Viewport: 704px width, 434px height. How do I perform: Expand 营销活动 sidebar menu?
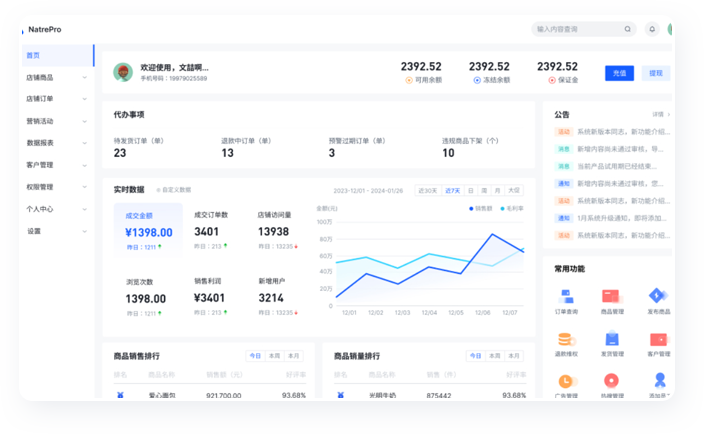56,121
